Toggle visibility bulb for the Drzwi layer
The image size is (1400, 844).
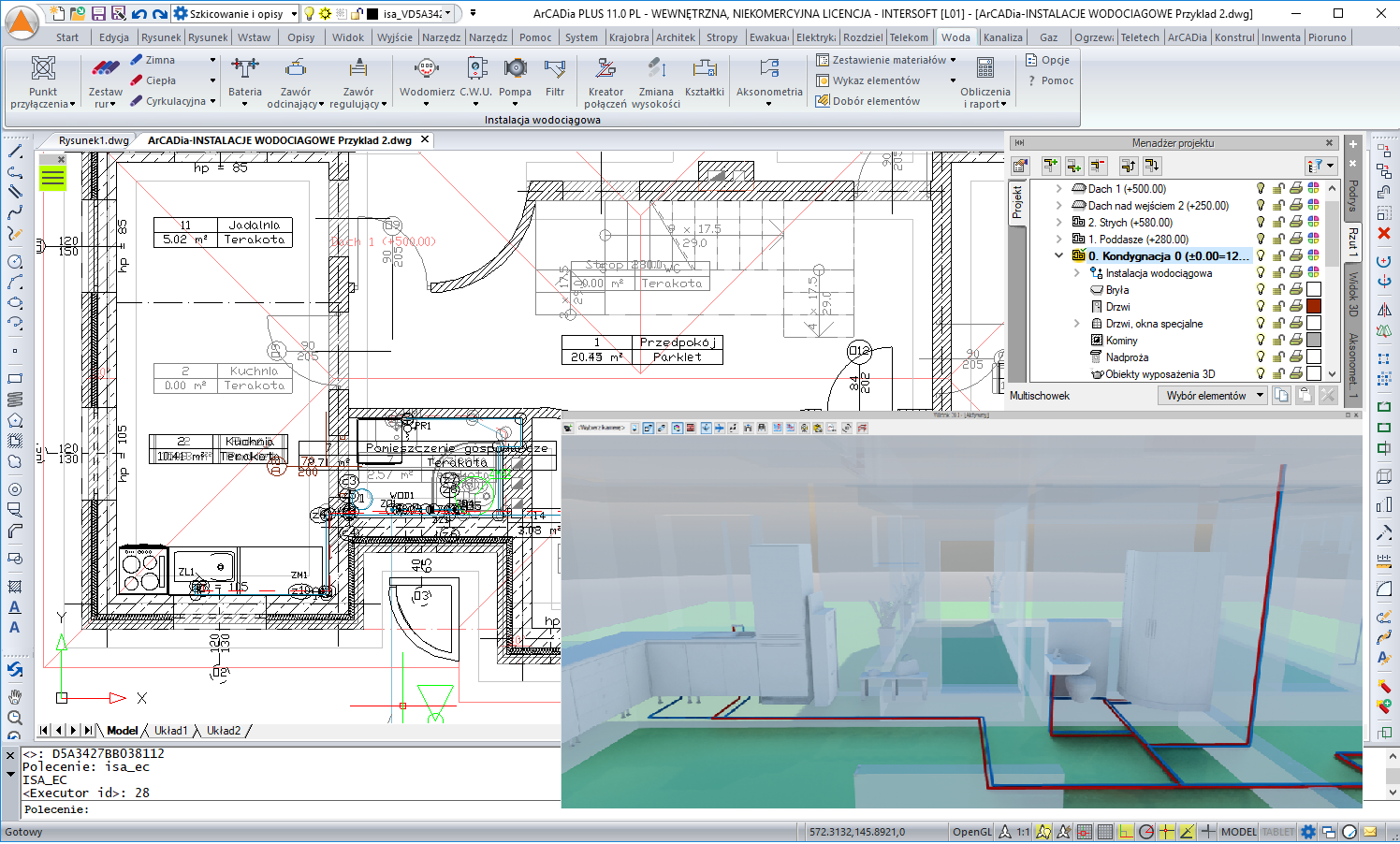1261,307
